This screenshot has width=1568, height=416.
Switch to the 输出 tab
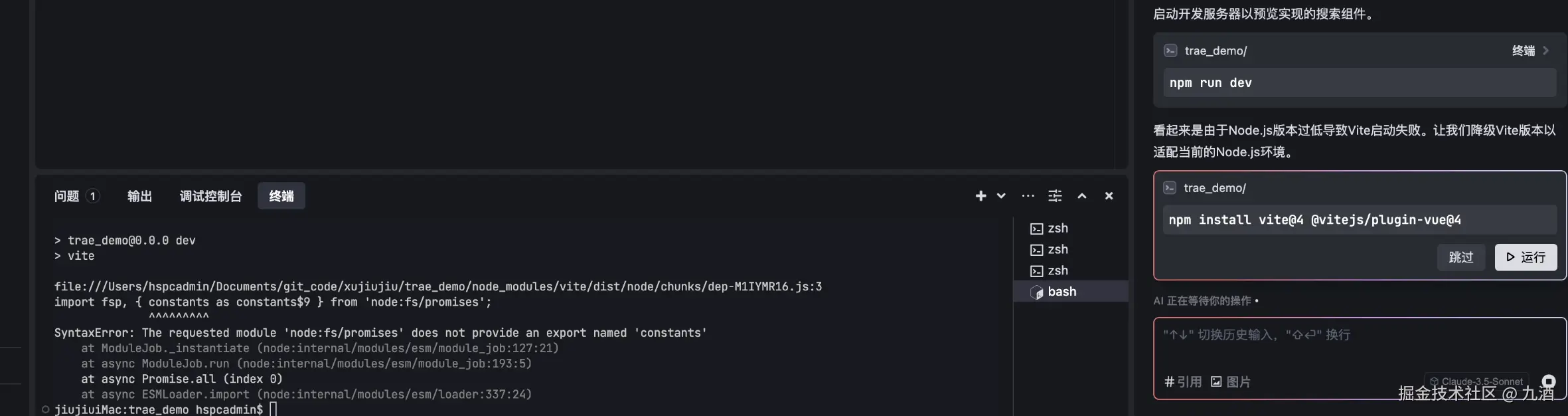(x=139, y=196)
